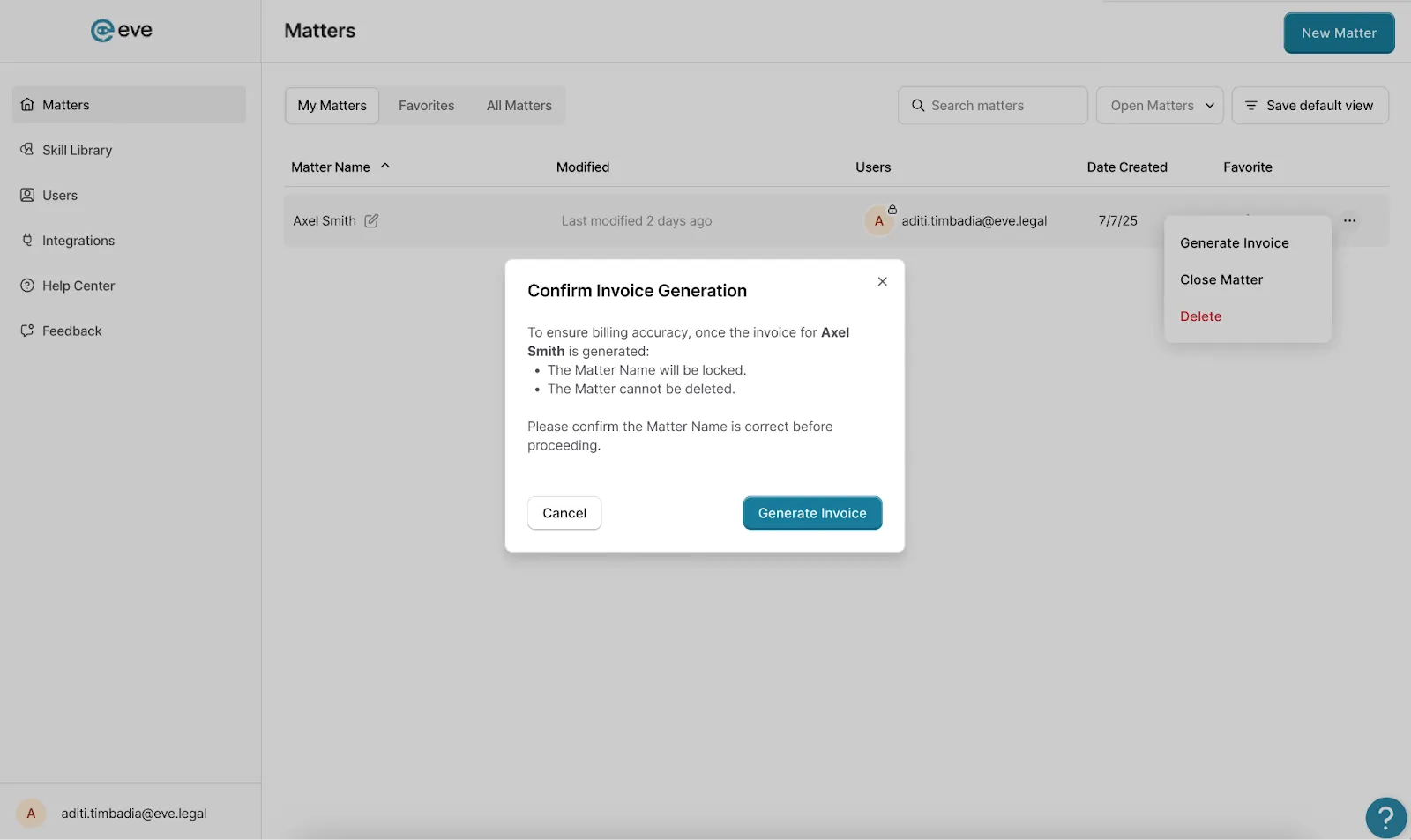The width and height of the screenshot is (1411, 840).
Task: Select the Skill Library sidebar icon
Action: click(27, 150)
